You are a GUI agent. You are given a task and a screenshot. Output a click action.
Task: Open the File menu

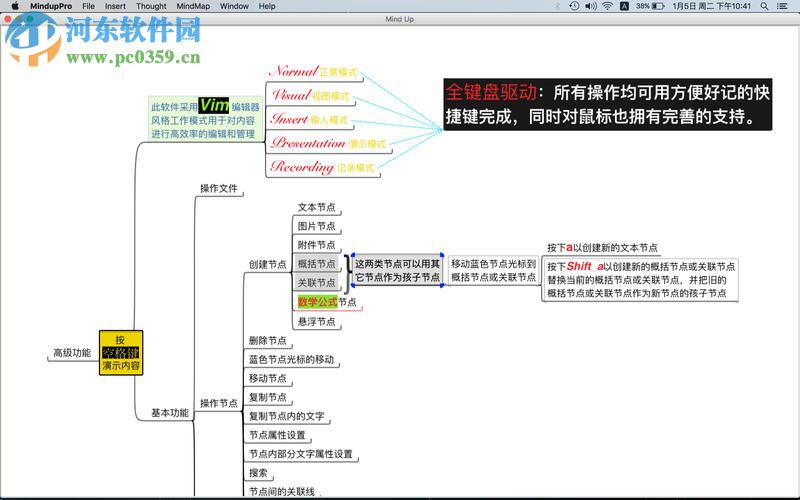[88, 6]
